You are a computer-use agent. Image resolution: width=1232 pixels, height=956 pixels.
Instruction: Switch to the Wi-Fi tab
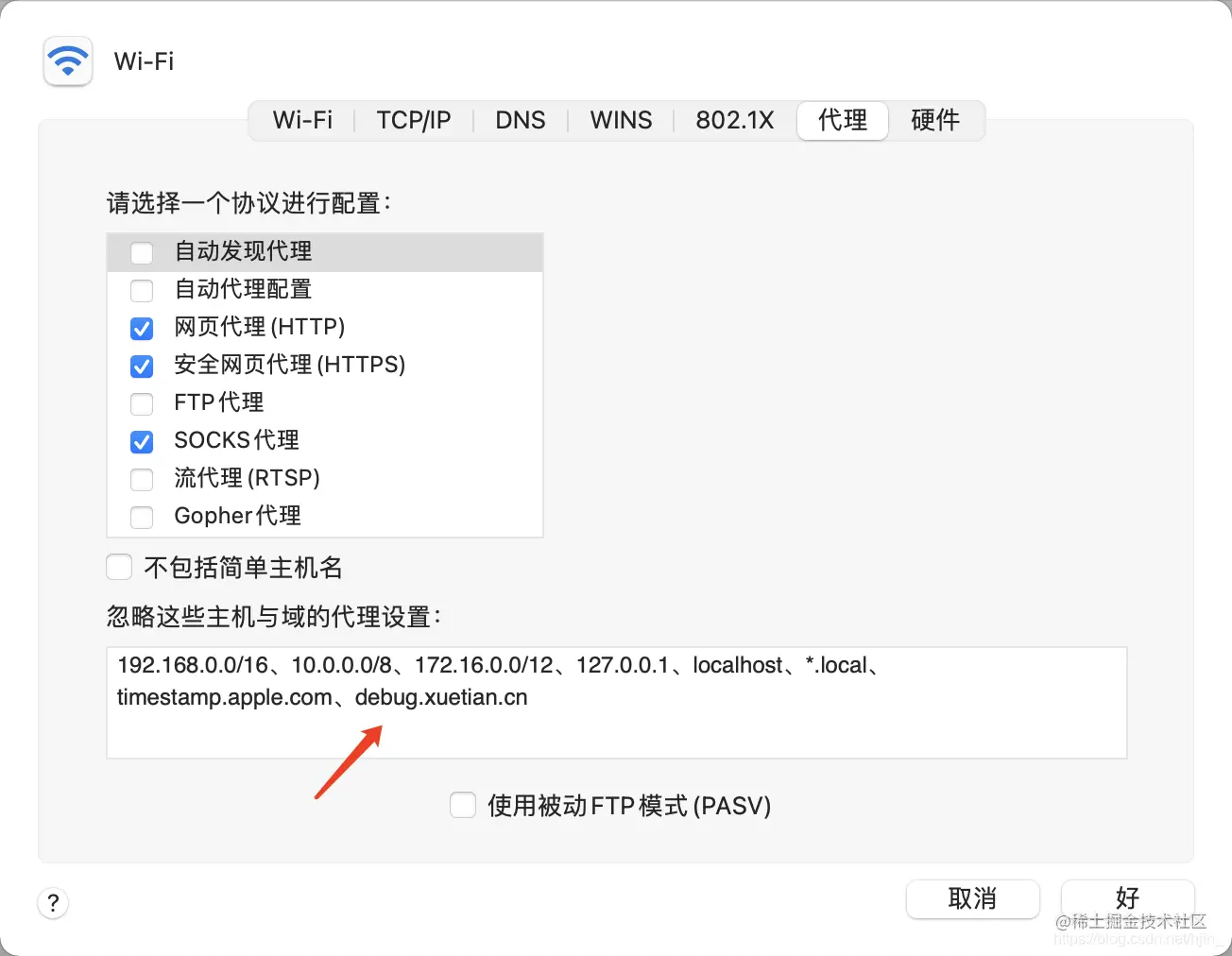coord(302,120)
